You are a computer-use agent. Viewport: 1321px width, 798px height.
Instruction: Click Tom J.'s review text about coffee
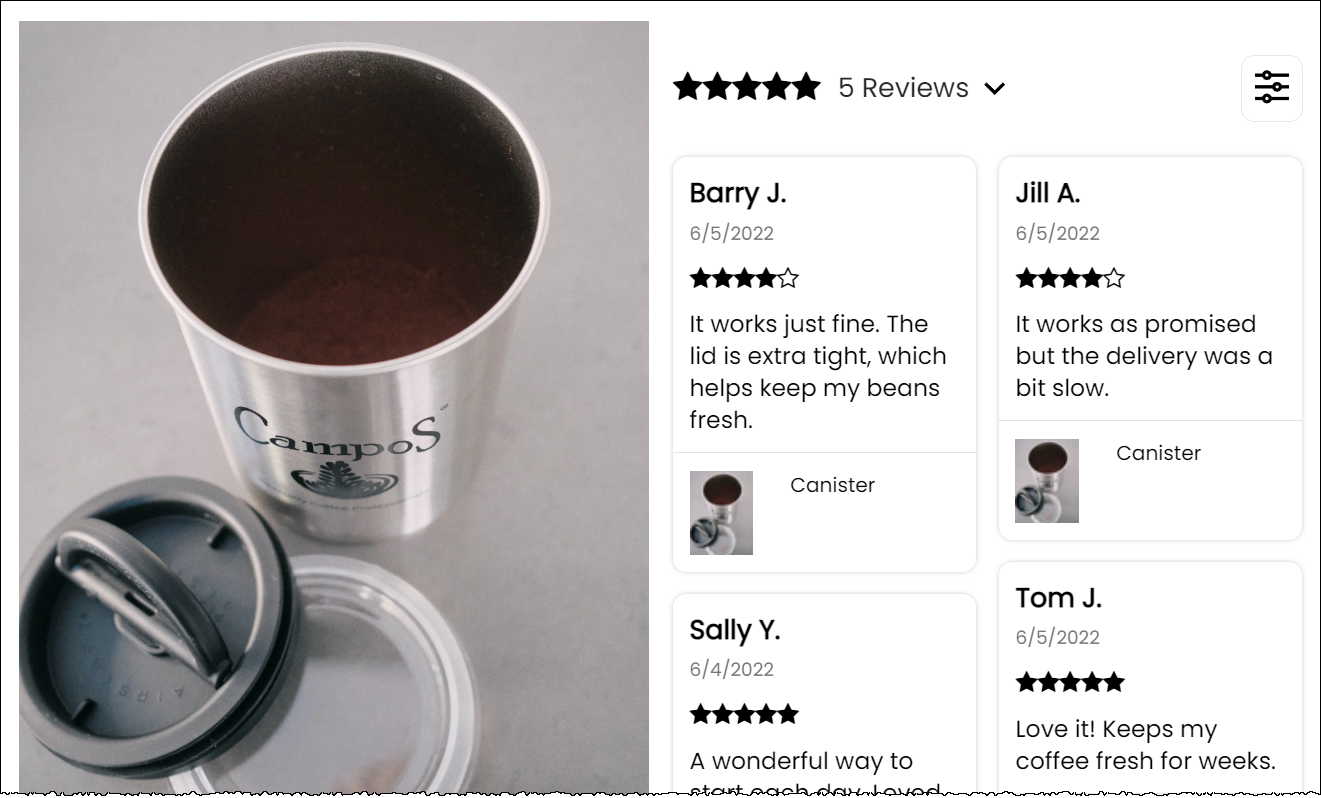click(x=1145, y=745)
